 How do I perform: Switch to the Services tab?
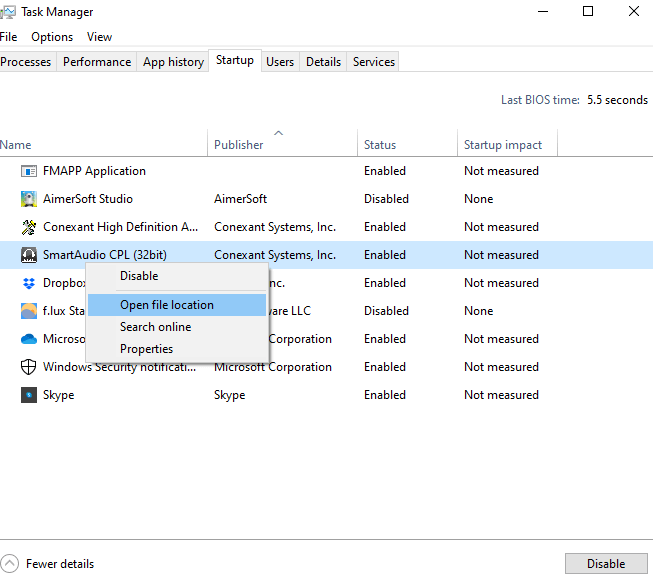[374, 62]
